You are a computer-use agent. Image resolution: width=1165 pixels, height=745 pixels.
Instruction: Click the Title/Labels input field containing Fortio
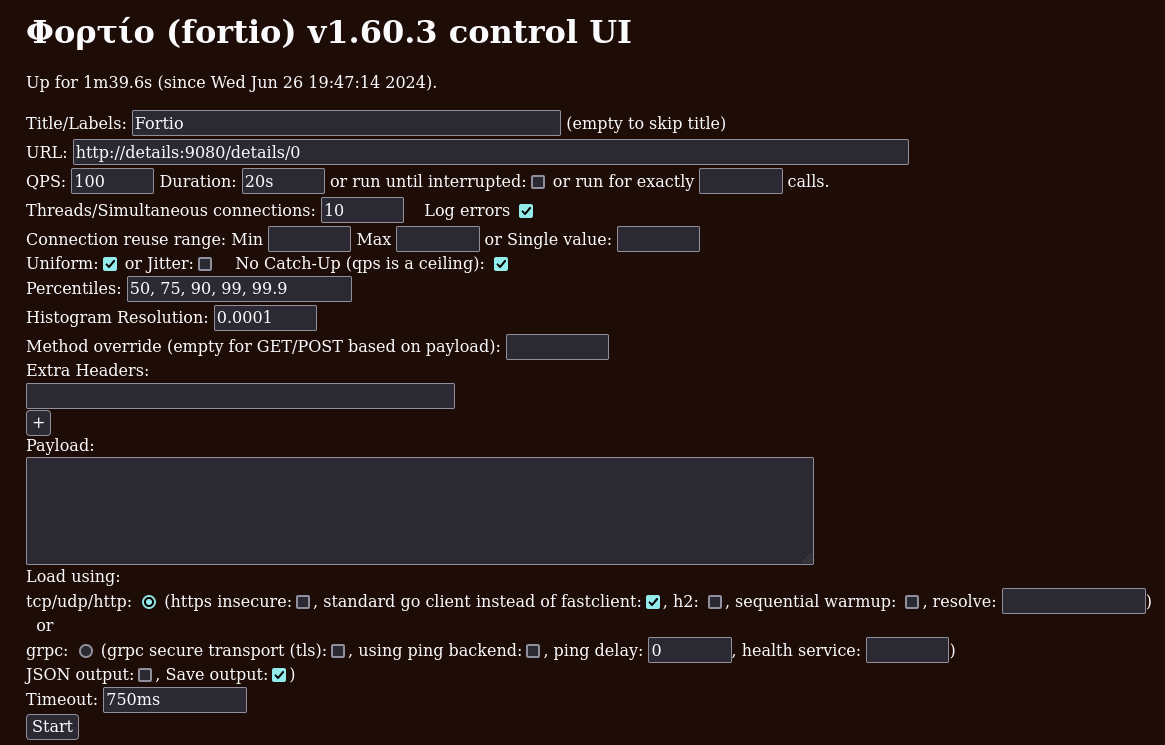pos(346,123)
